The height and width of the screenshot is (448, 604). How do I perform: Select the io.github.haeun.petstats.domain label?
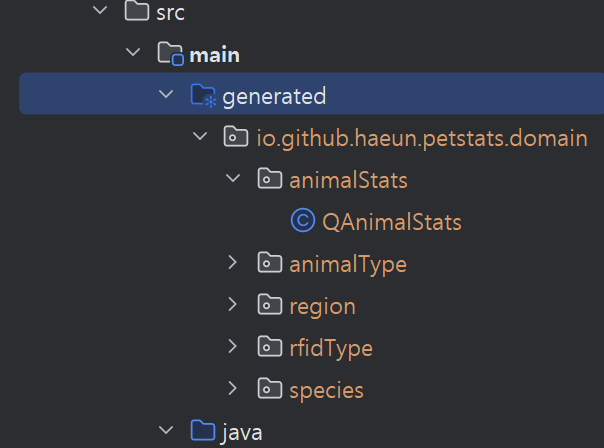click(422, 138)
